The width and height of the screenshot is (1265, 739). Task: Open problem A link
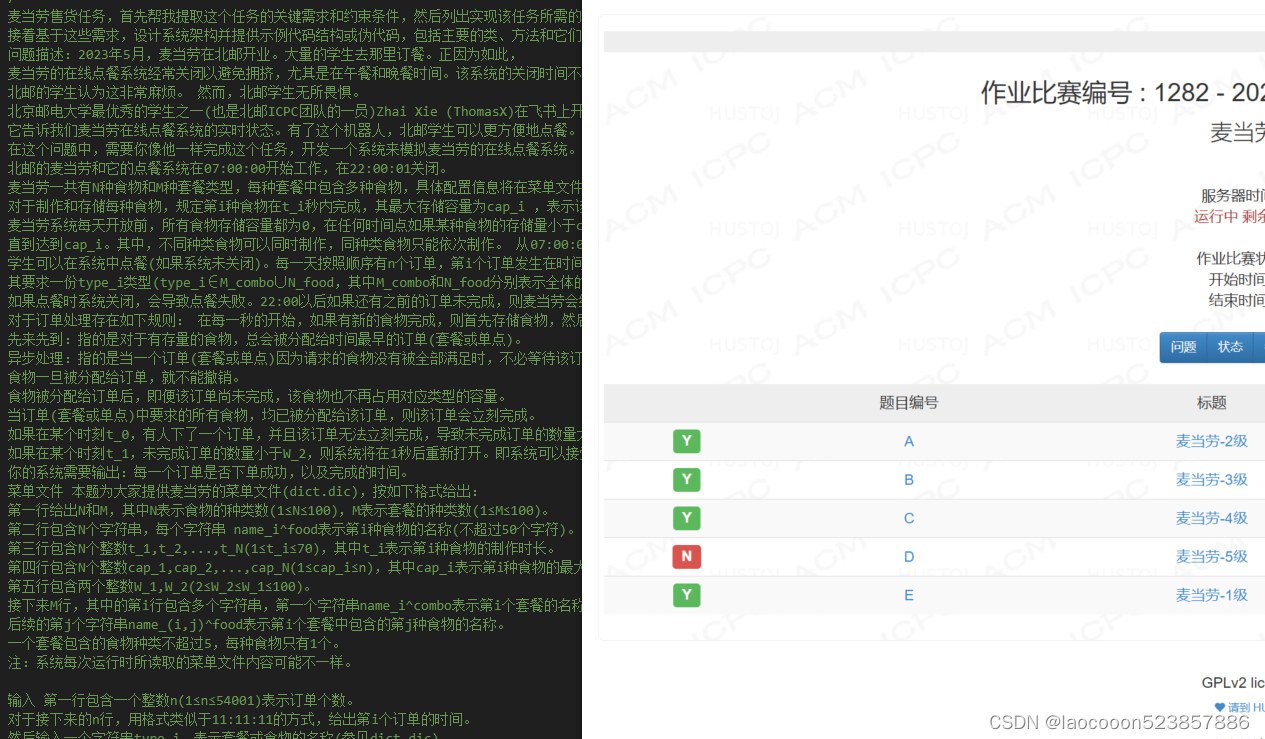click(908, 441)
